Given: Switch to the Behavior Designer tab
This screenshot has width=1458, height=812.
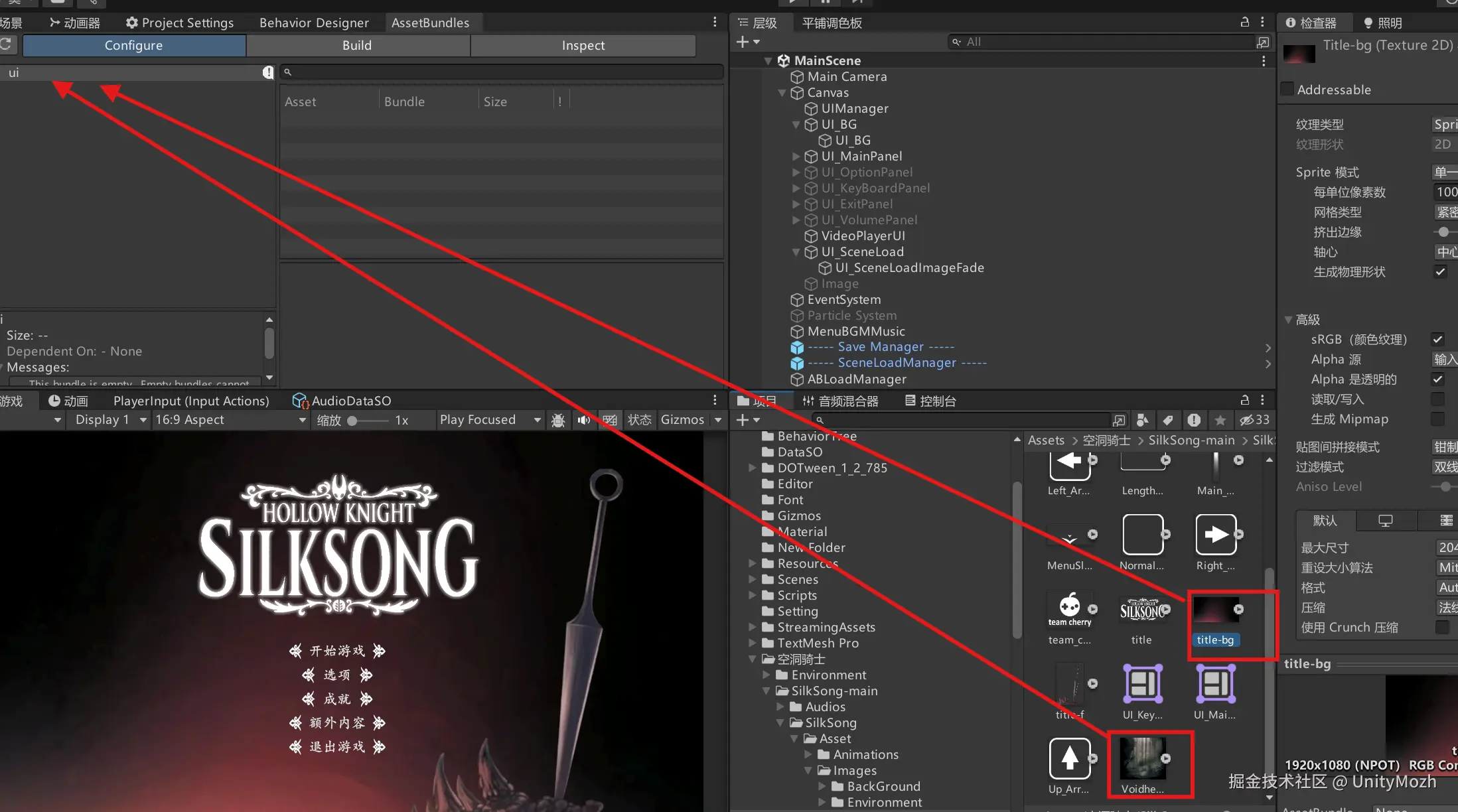Looking at the screenshot, I should point(314,23).
